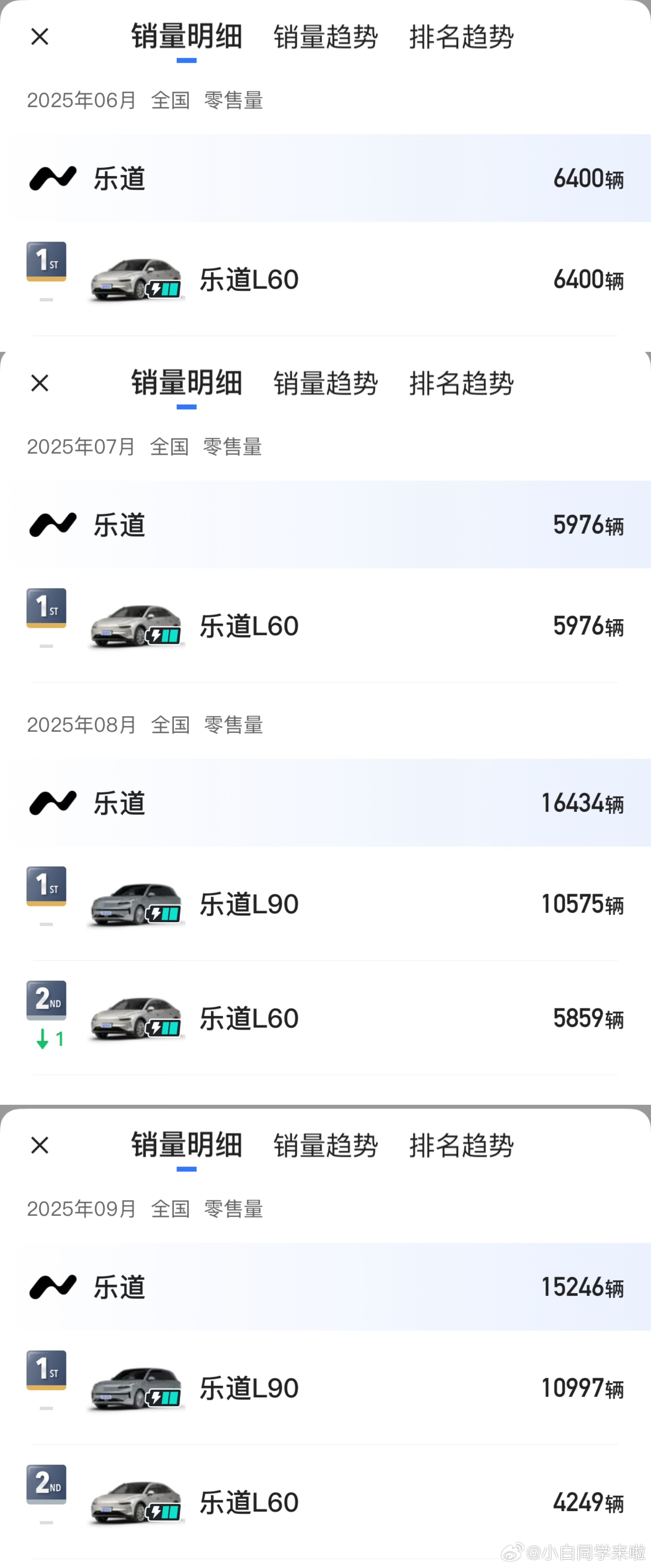Close the September 2025 sales panel

pyautogui.click(x=40, y=1145)
